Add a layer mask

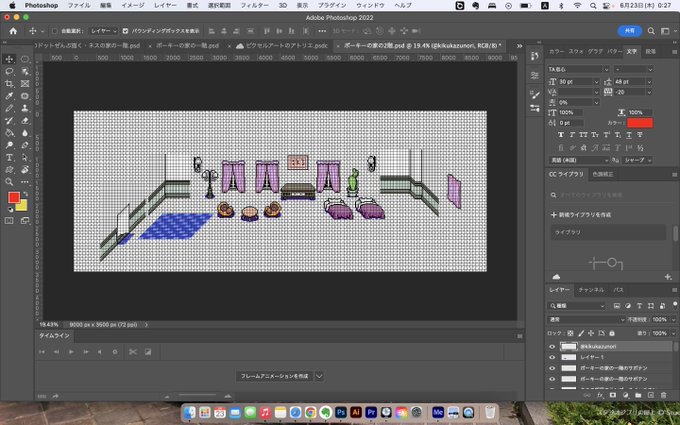[x=612, y=395]
